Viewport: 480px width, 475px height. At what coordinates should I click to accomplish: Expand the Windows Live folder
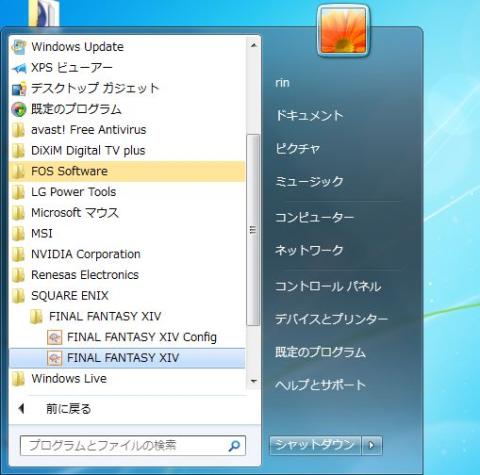pyautogui.click(x=127, y=379)
